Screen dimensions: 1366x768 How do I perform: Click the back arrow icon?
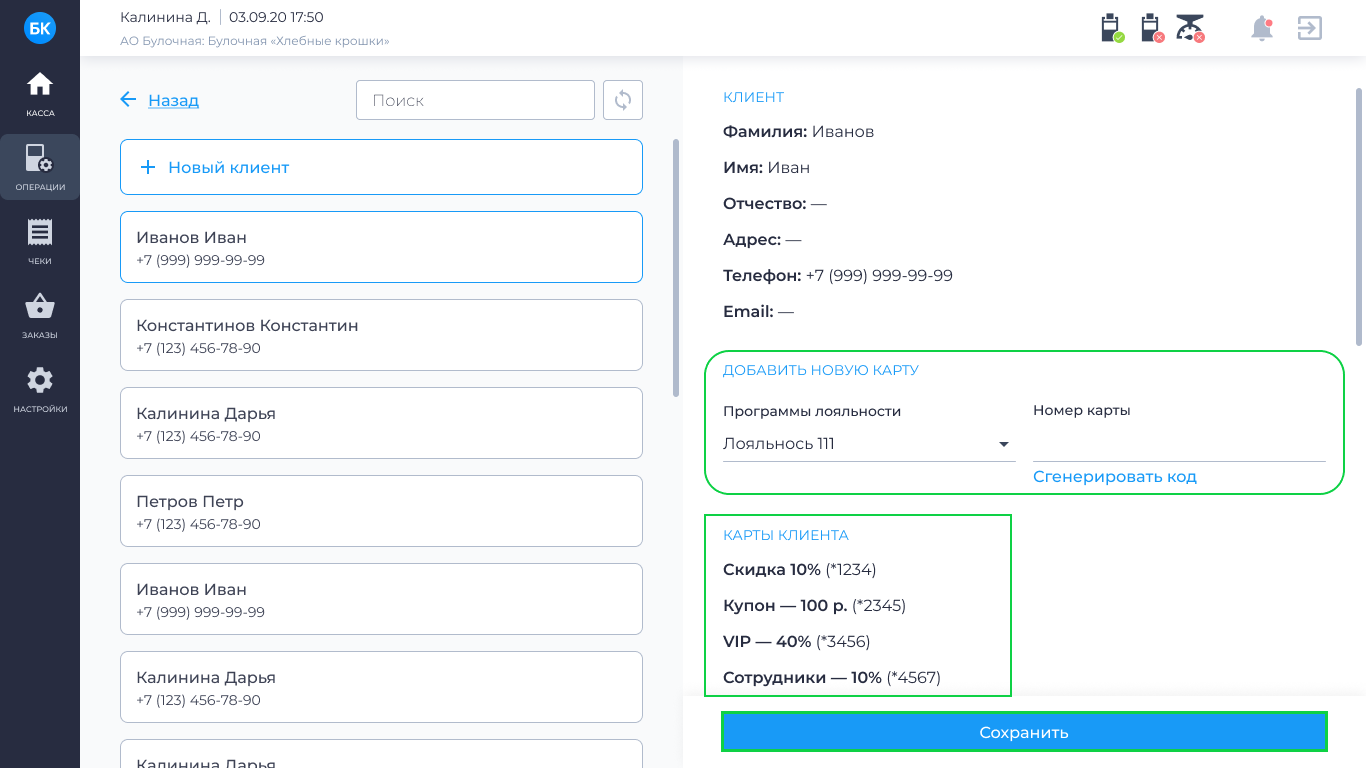(128, 99)
